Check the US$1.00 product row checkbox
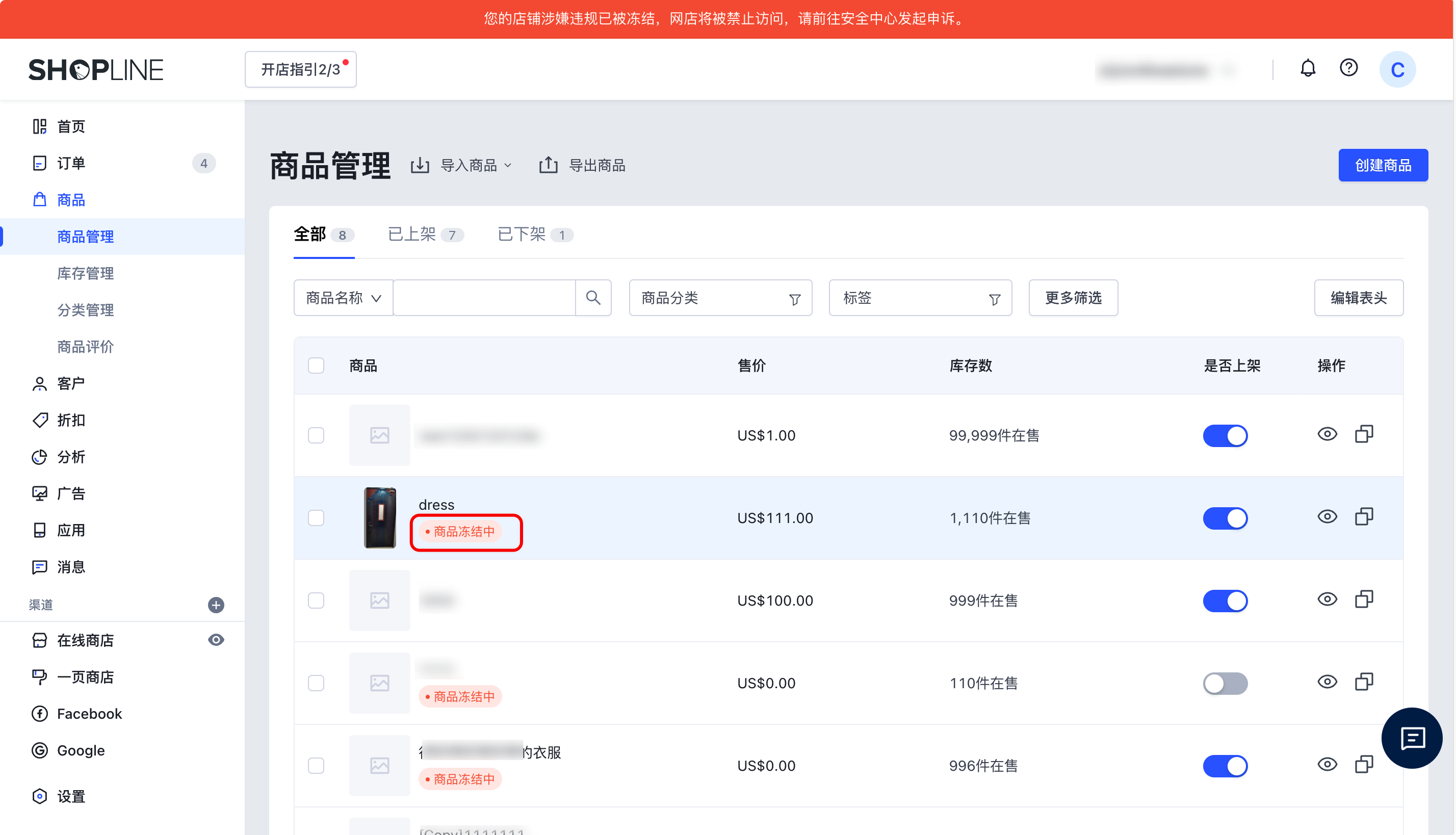Viewport: 1456px width, 835px height. point(316,435)
